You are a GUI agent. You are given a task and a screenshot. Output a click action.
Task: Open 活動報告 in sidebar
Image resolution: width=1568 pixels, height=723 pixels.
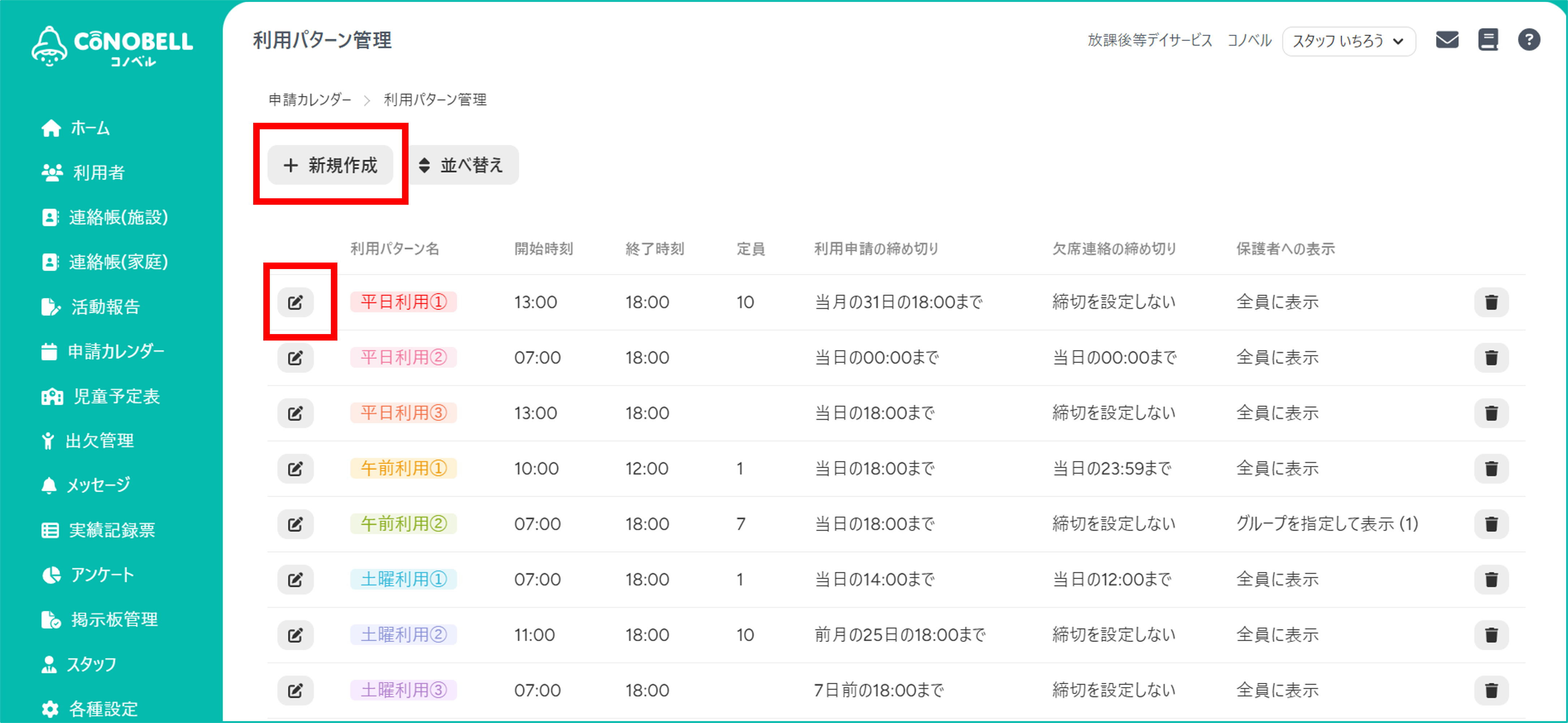tap(91, 307)
